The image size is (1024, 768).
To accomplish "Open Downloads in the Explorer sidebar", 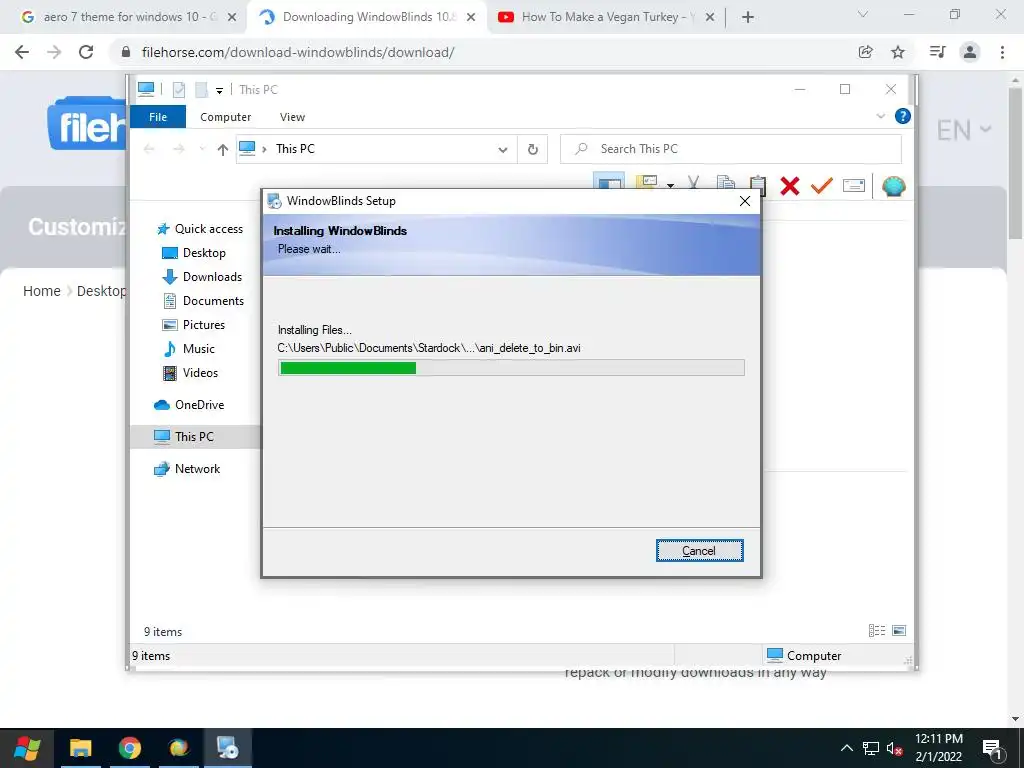I will 202,277.
